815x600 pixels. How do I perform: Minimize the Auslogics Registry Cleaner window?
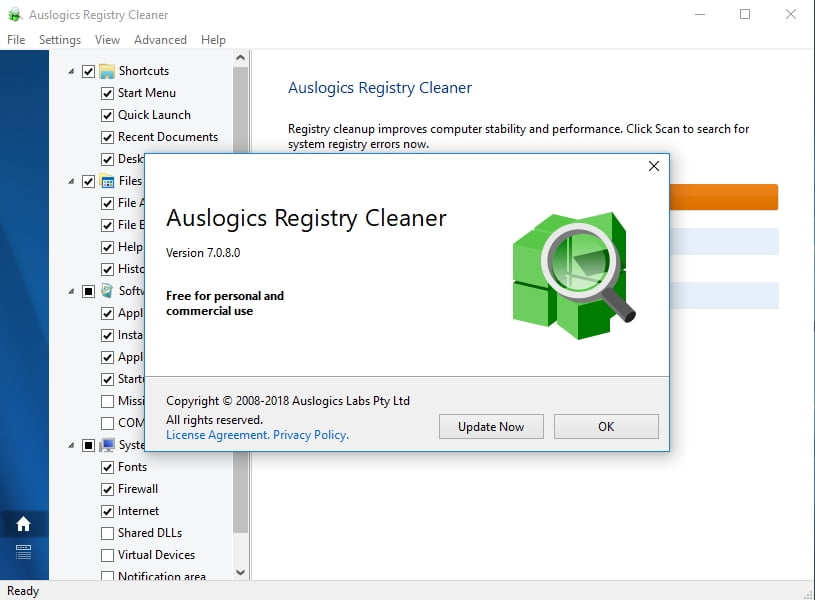point(700,15)
